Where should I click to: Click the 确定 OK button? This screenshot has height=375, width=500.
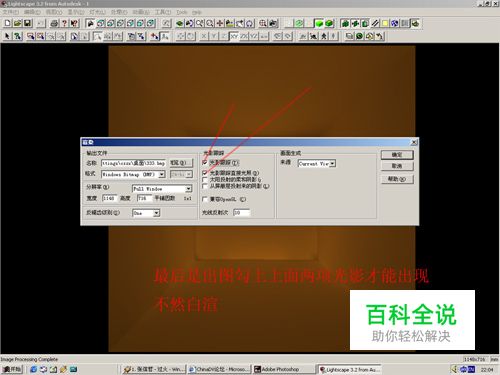397,155
